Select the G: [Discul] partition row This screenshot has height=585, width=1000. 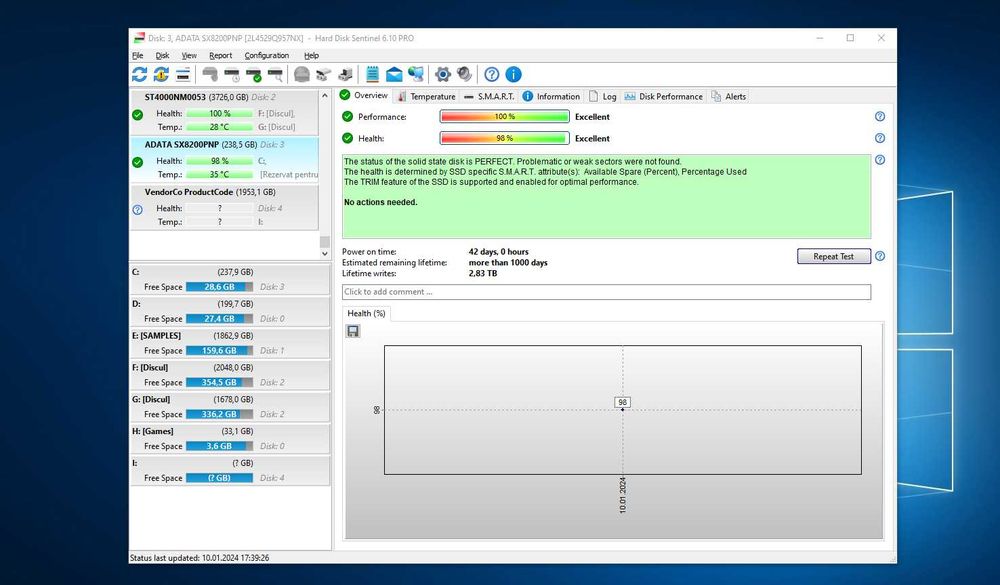(230, 407)
